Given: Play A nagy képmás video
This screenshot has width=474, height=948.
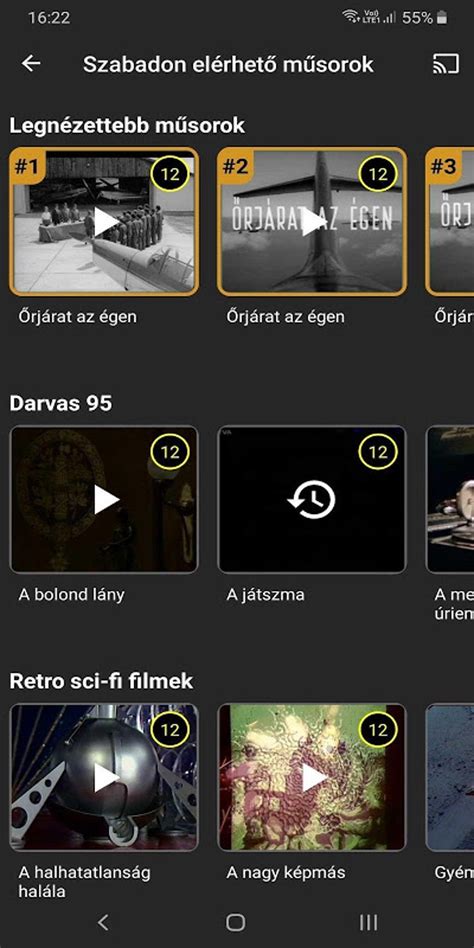Looking at the screenshot, I should [313, 778].
